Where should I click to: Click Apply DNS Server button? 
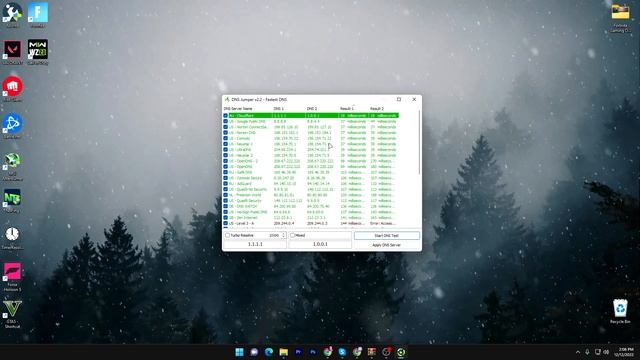pyautogui.click(x=387, y=245)
